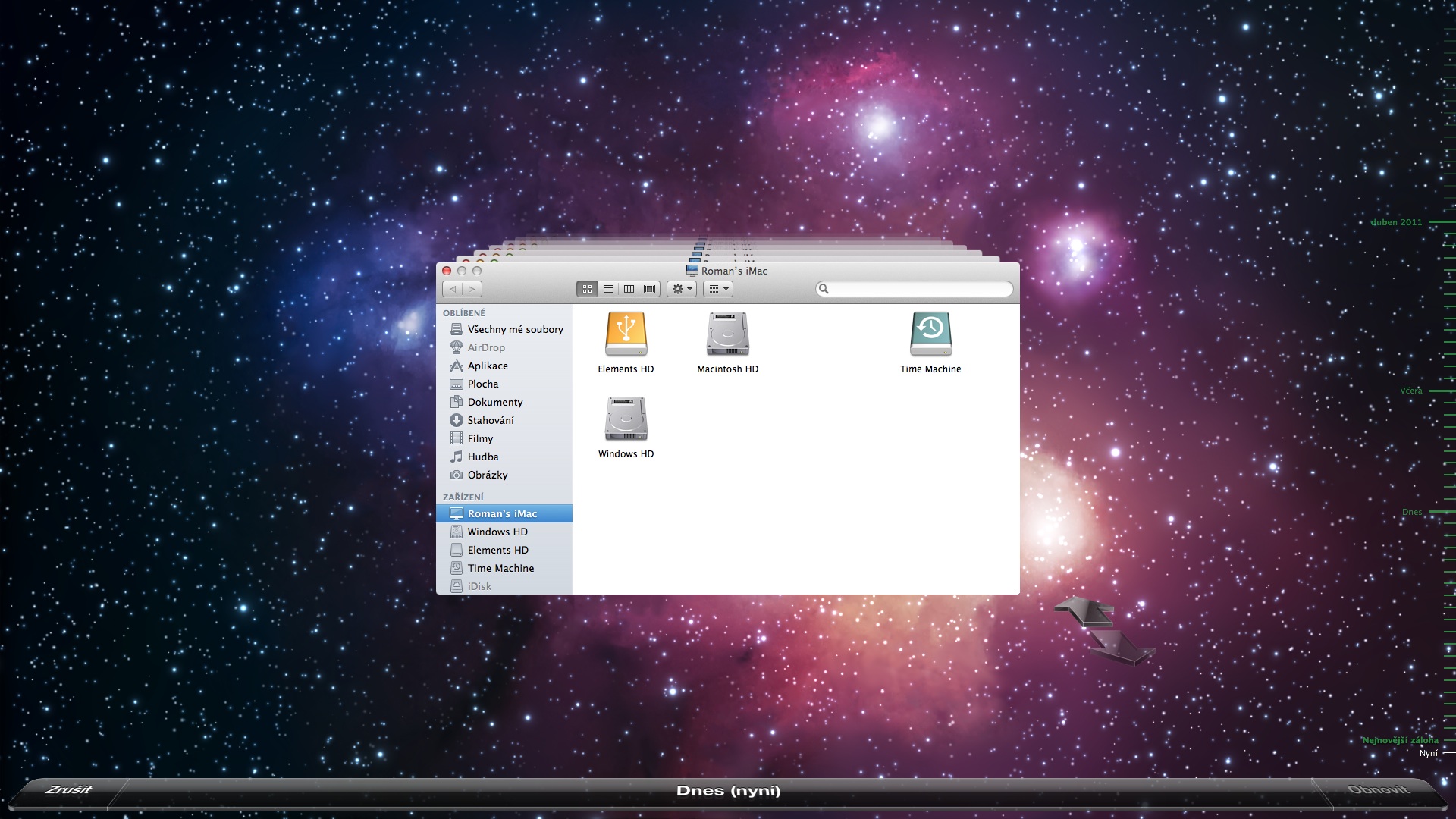The image size is (1456, 819).
Task: Switch to list view mode
Action: click(608, 289)
